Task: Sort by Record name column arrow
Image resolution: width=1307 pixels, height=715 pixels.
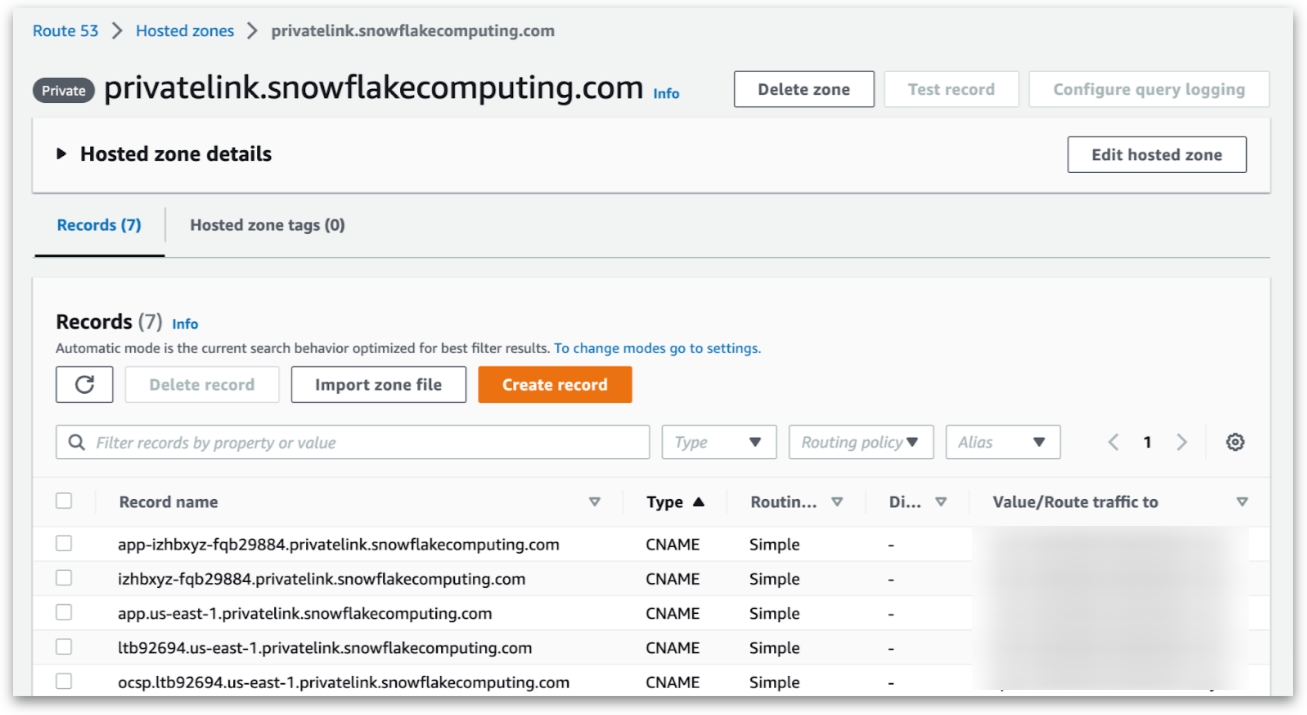Action: [595, 502]
